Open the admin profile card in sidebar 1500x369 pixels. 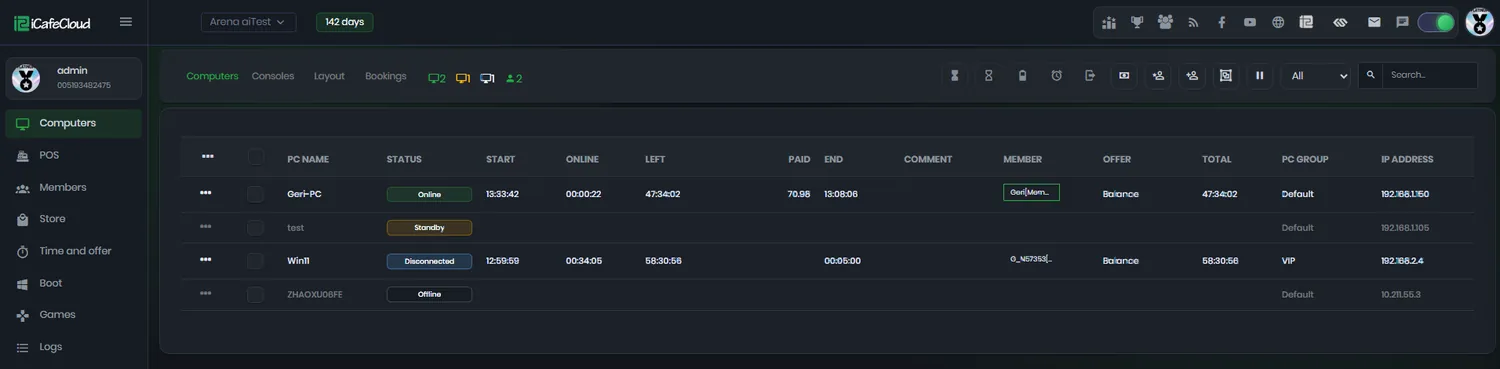pyautogui.click(x=74, y=78)
